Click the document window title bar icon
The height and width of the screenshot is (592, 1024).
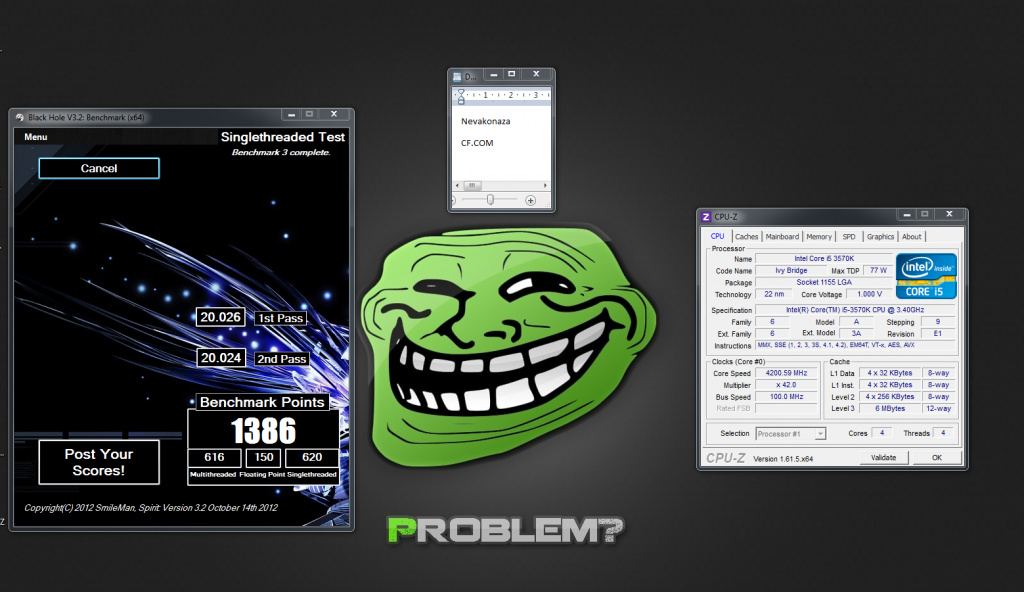(457, 76)
